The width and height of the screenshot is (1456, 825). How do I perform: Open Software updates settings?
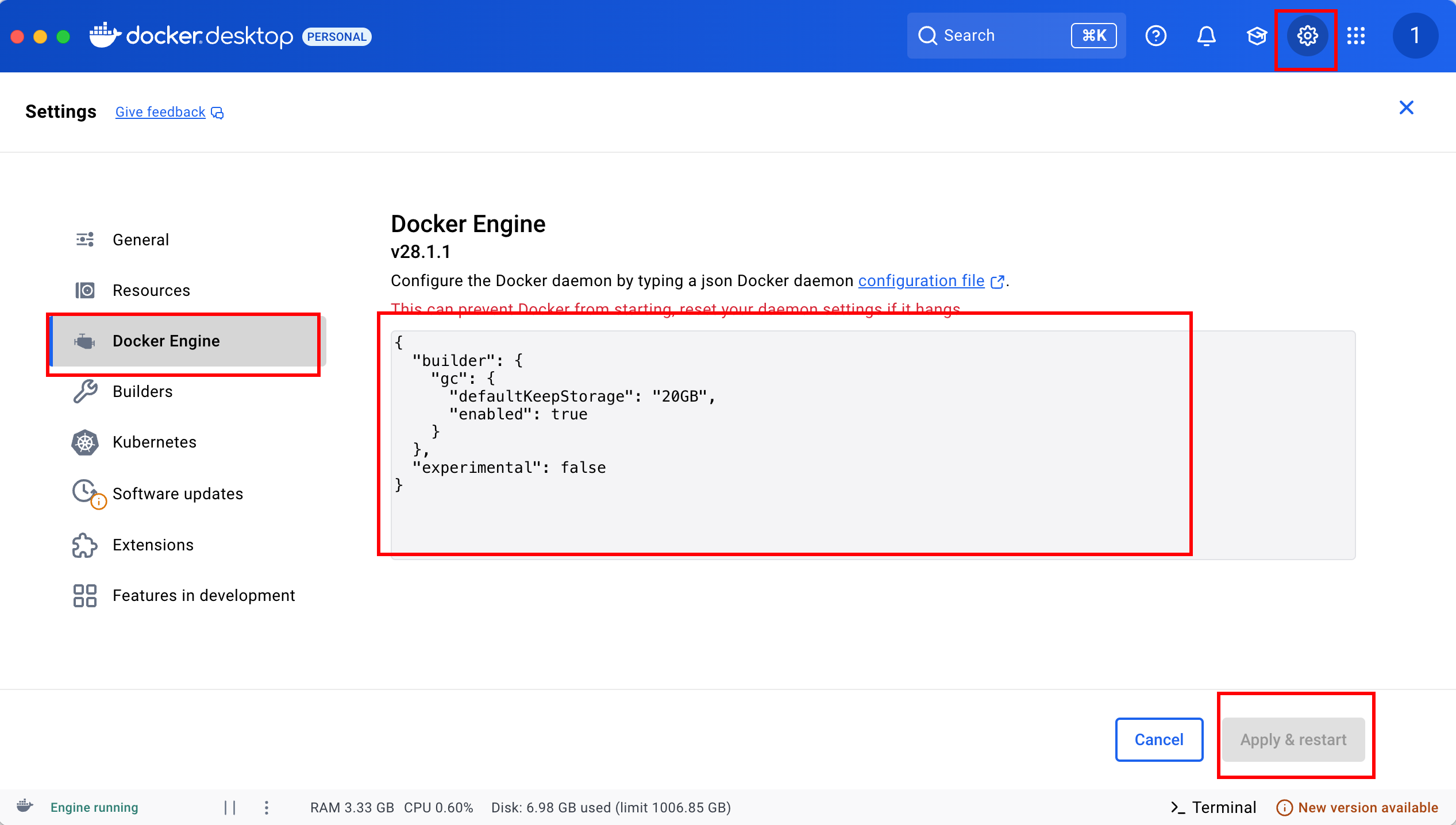[x=188, y=494]
